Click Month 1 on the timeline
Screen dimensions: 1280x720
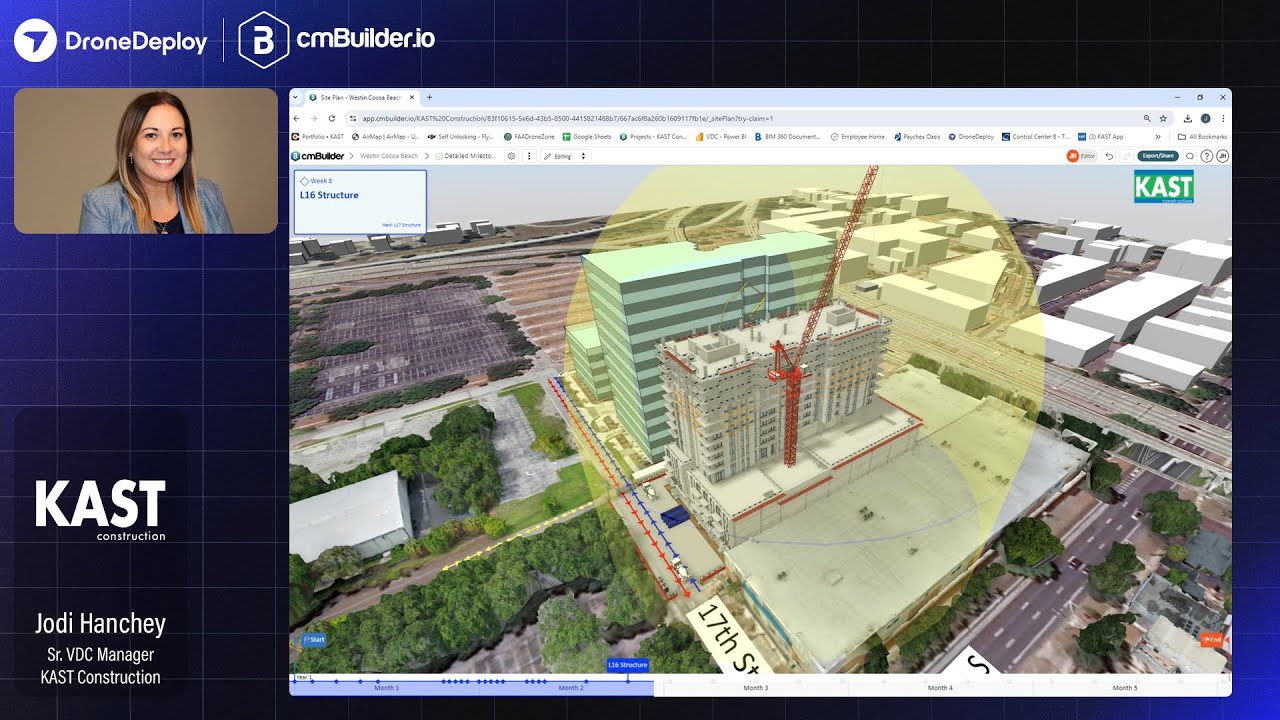(386, 688)
